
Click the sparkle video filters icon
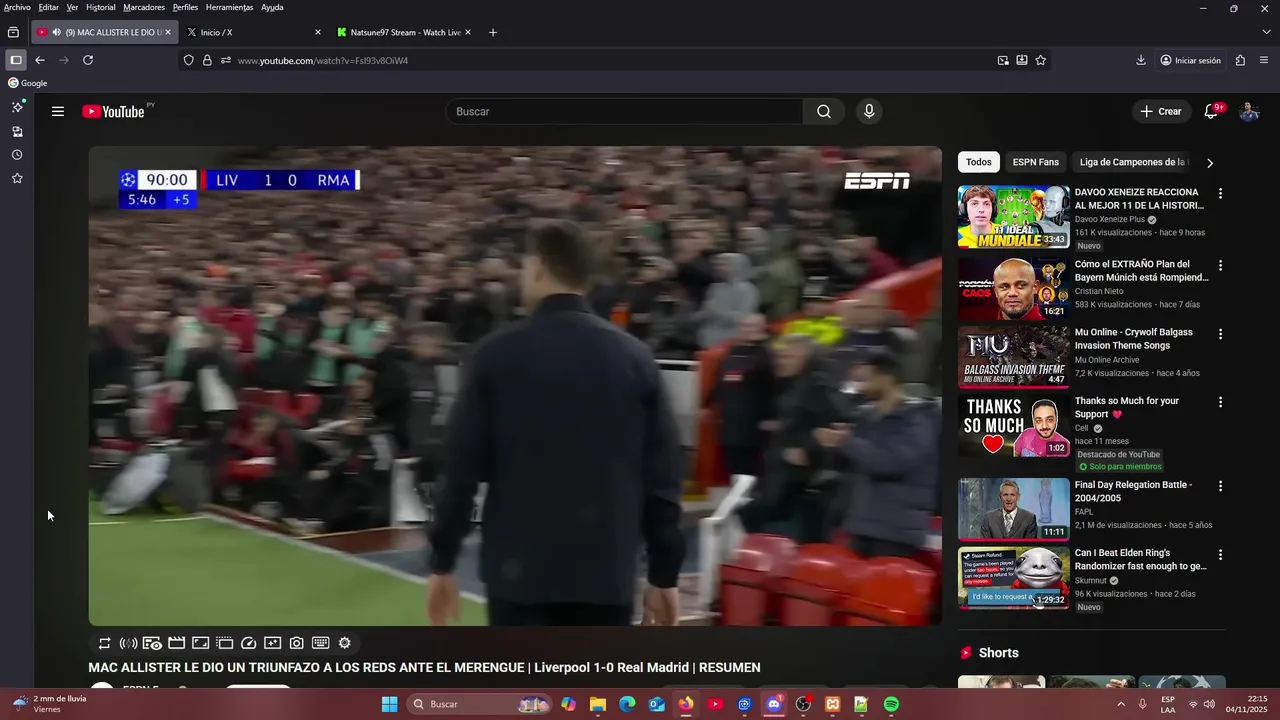pos(272,643)
